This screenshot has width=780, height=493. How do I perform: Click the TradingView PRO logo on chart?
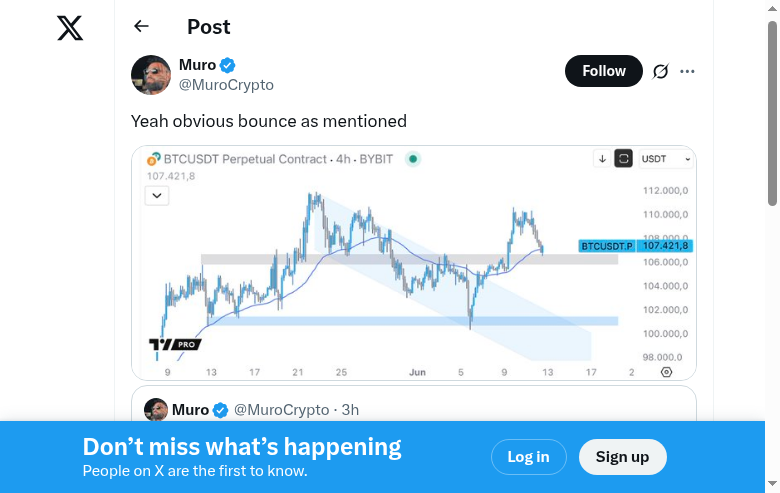pos(175,345)
